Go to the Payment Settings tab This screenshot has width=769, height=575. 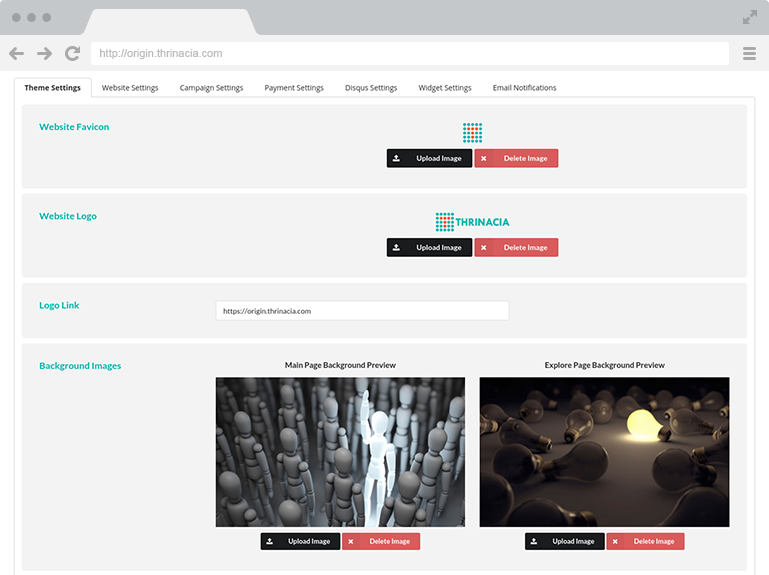(294, 88)
